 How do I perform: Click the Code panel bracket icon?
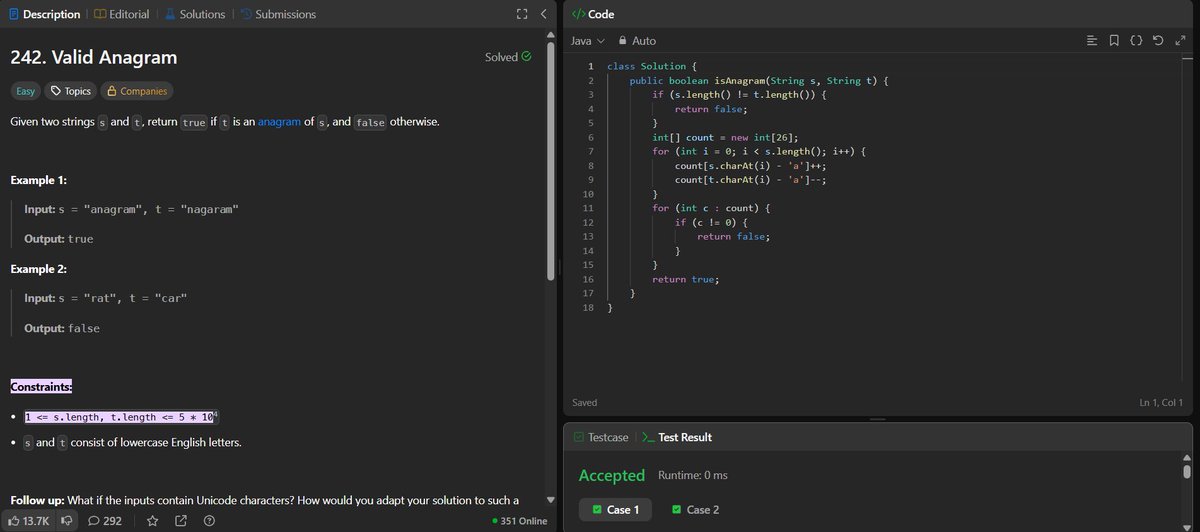click(577, 14)
